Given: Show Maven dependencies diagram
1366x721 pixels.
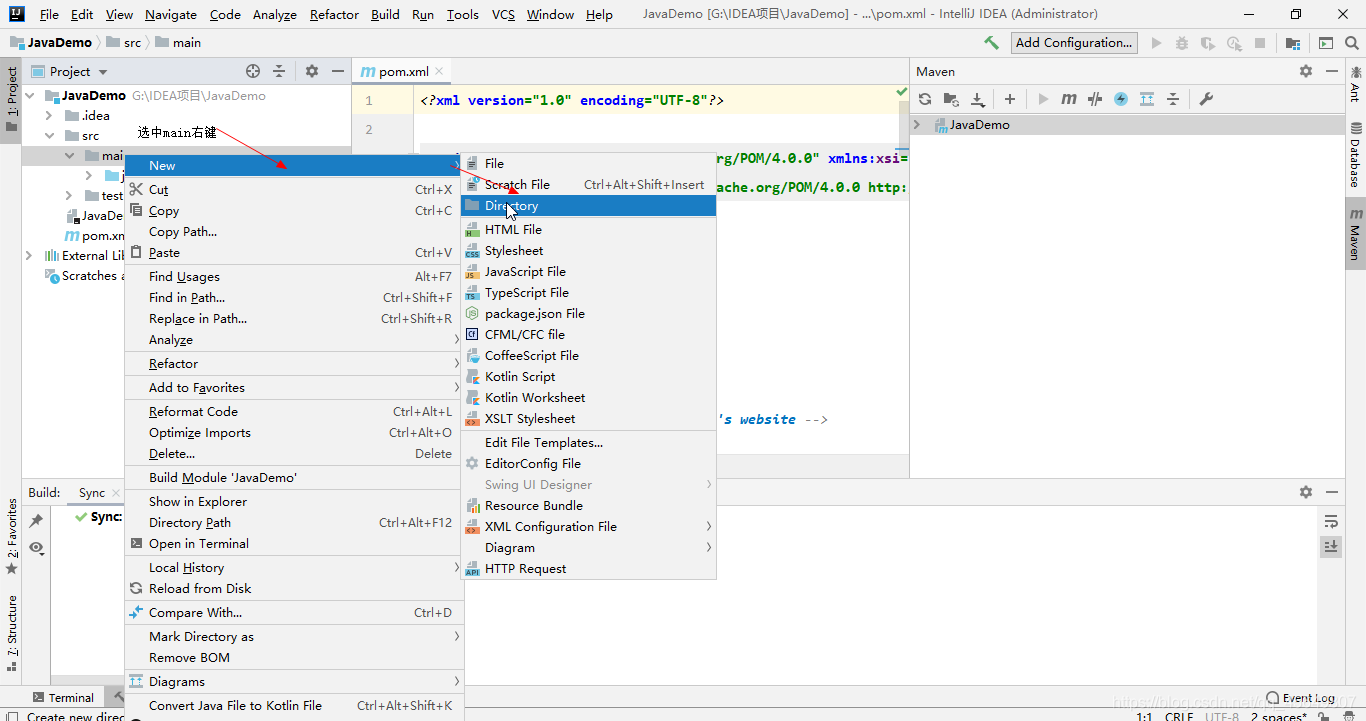Looking at the screenshot, I should point(1147,99).
